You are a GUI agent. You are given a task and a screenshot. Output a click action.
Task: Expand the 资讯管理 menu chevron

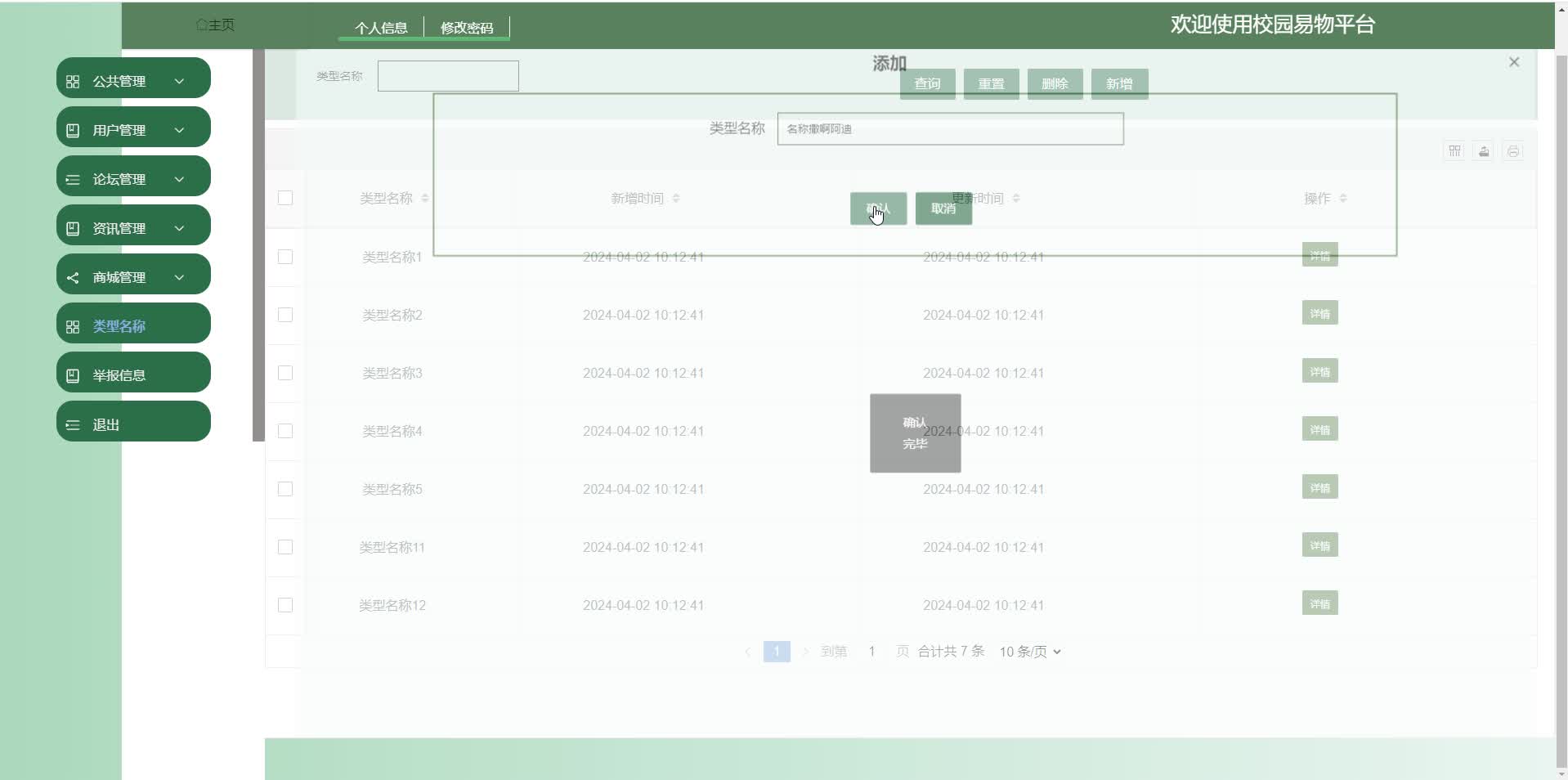tap(179, 229)
